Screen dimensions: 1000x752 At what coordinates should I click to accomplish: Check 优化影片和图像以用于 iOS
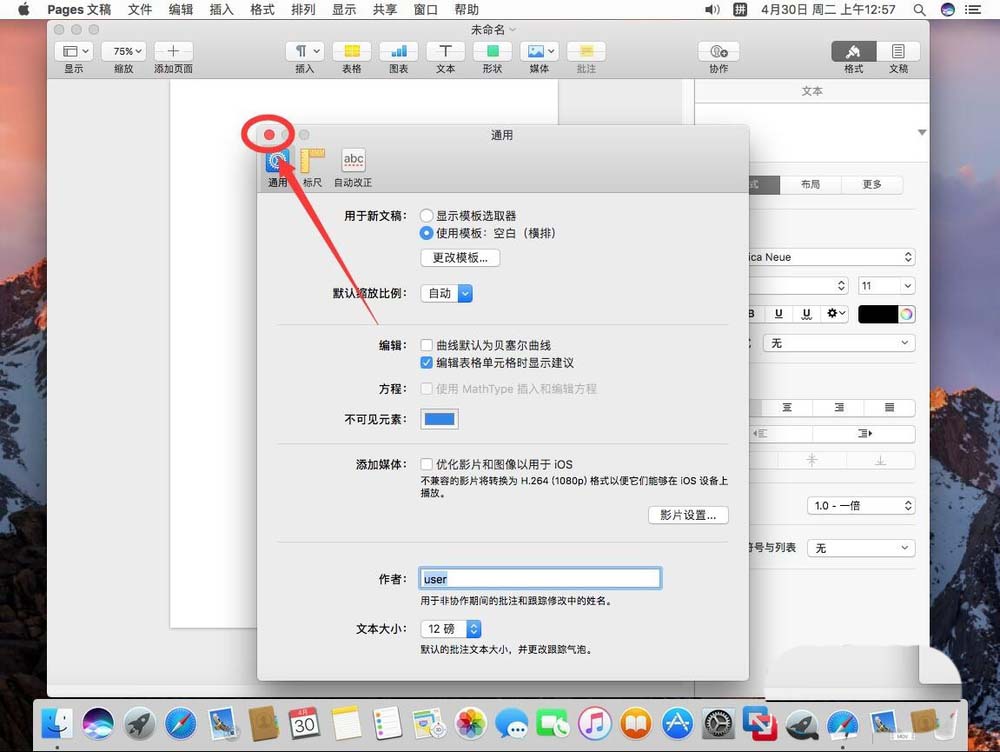point(426,463)
